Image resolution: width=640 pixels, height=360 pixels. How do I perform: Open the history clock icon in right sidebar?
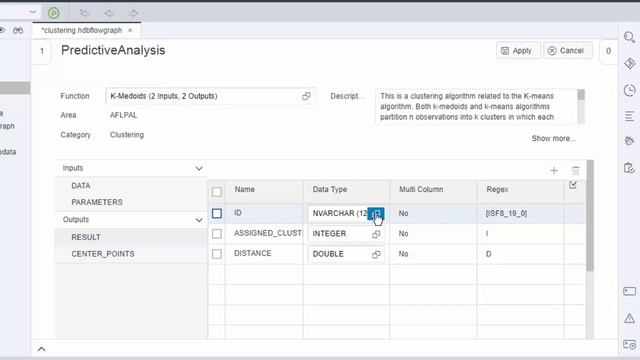click(x=629, y=90)
